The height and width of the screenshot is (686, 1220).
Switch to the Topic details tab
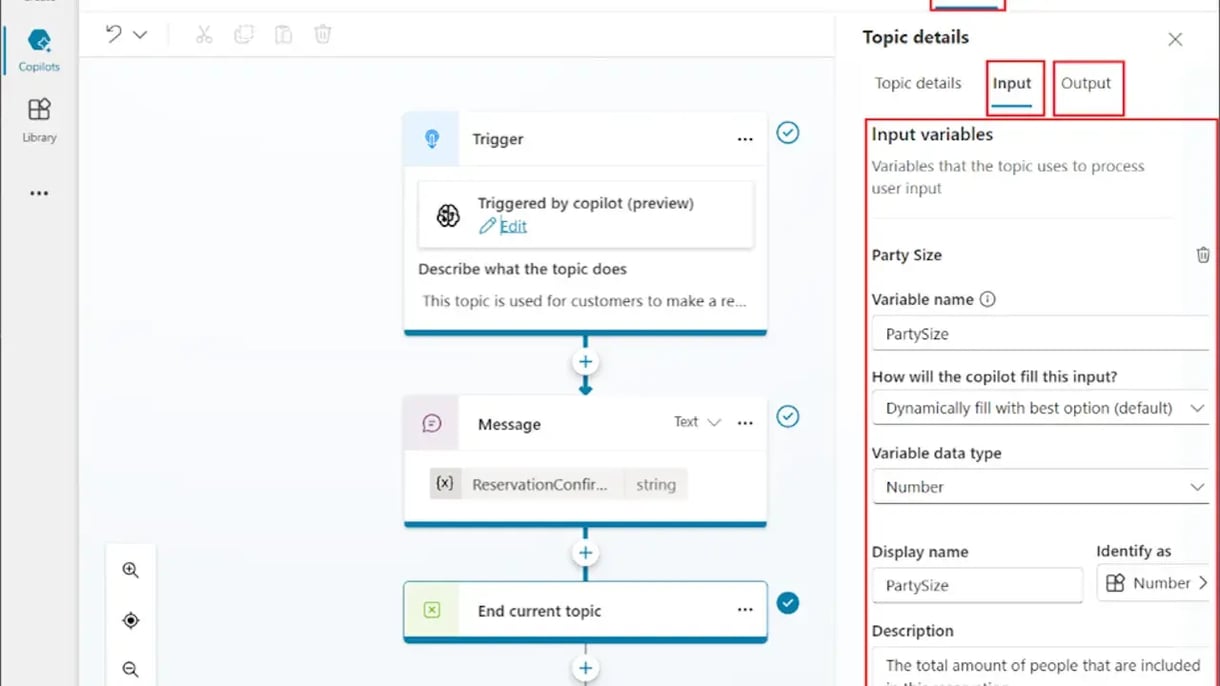coord(917,84)
